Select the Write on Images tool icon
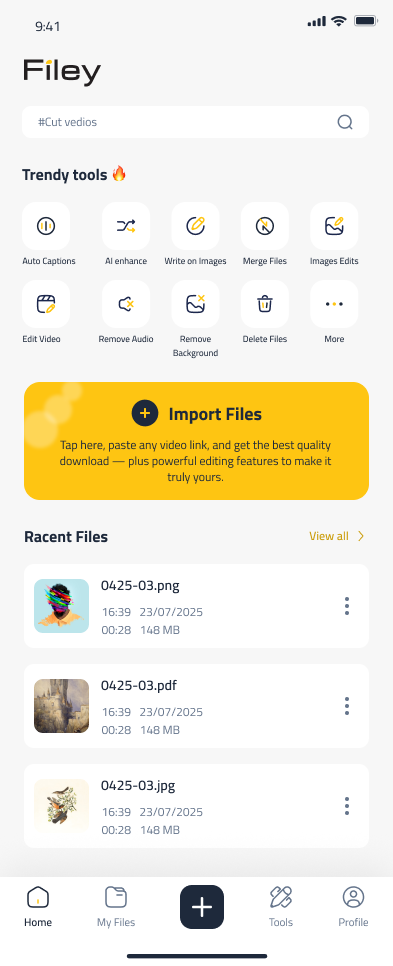Image resolution: width=393 pixels, height=966 pixels. (x=195, y=226)
